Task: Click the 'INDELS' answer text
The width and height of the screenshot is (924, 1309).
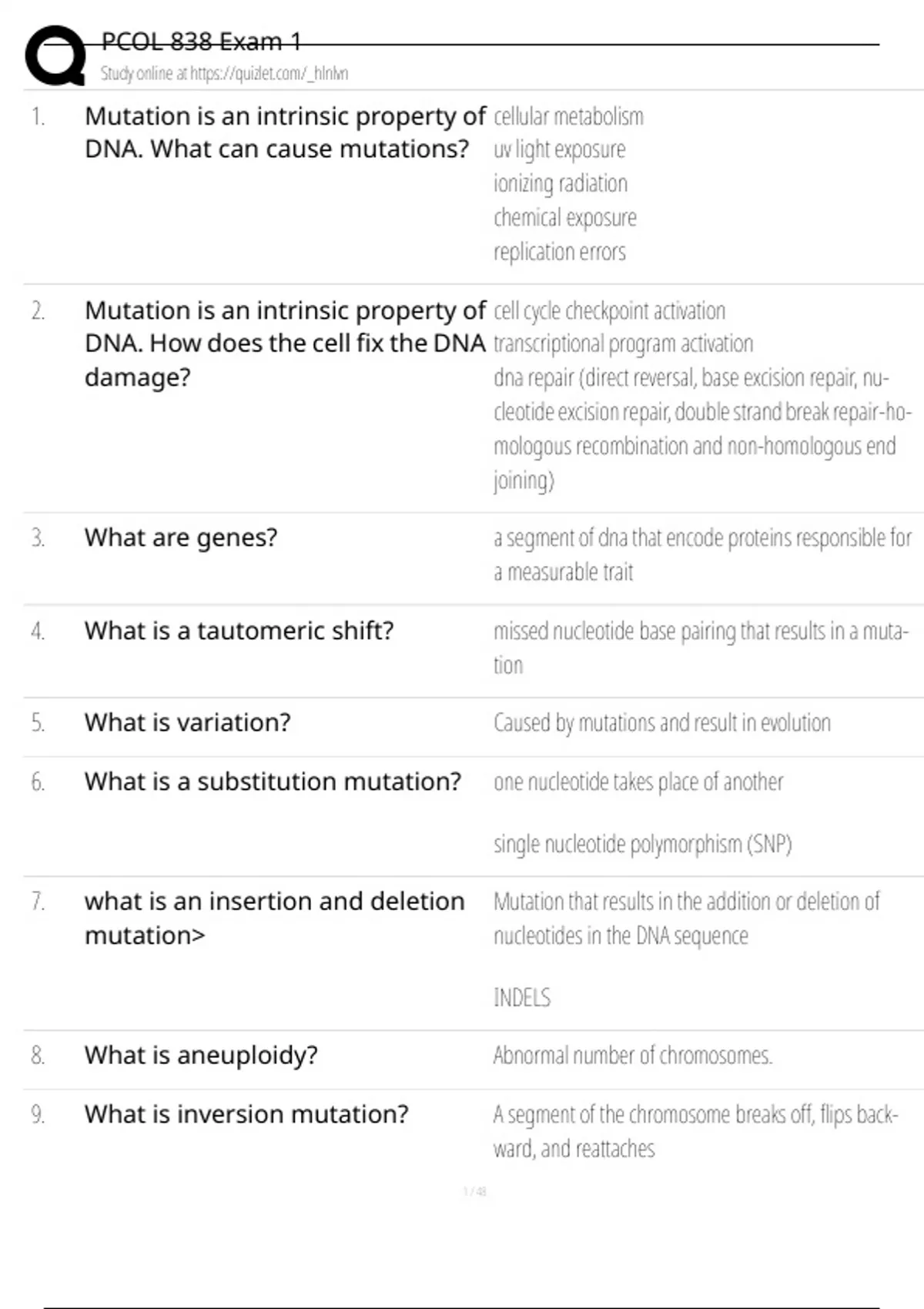Action: pyautogui.click(x=522, y=998)
